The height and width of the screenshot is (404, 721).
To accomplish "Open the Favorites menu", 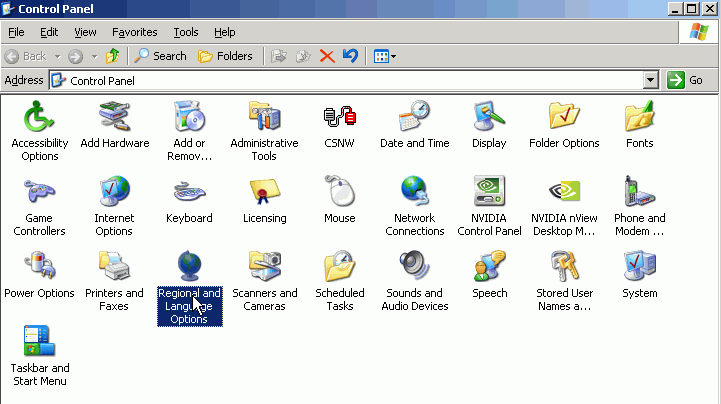I will point(134,32).
